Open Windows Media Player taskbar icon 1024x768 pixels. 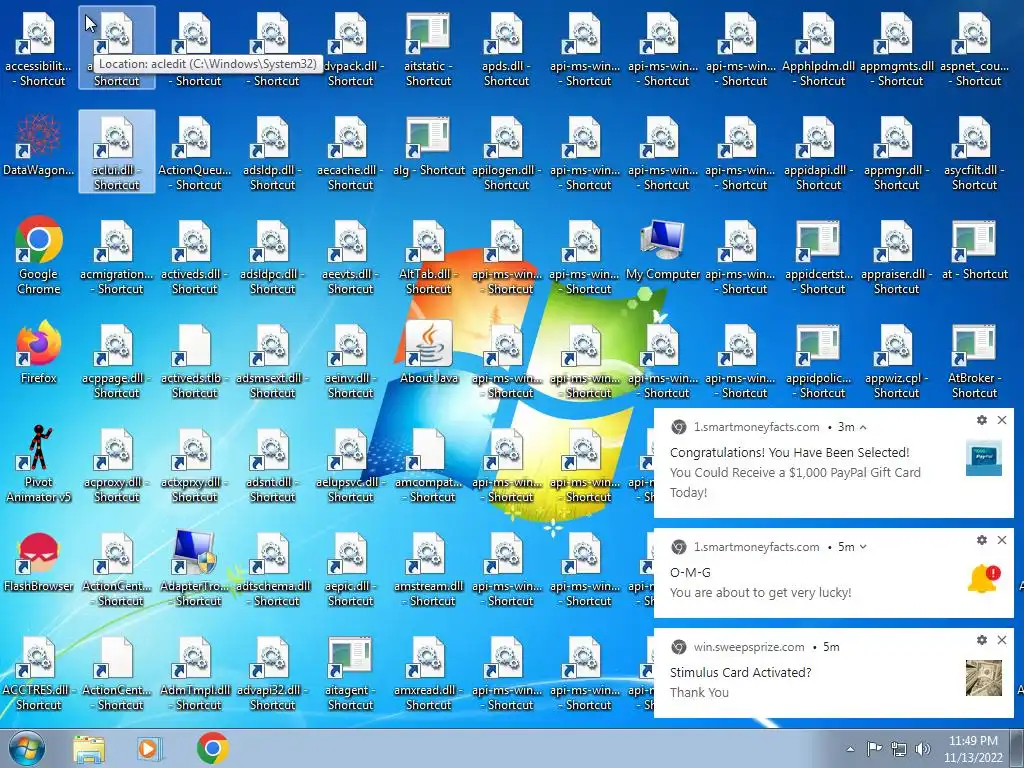pos(150,748)
